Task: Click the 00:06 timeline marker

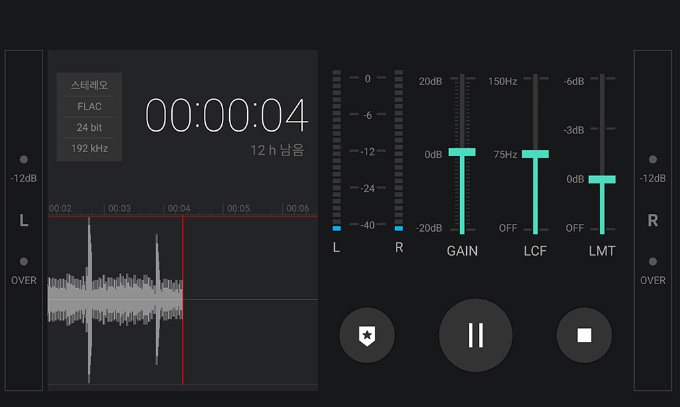Action: 298,208
